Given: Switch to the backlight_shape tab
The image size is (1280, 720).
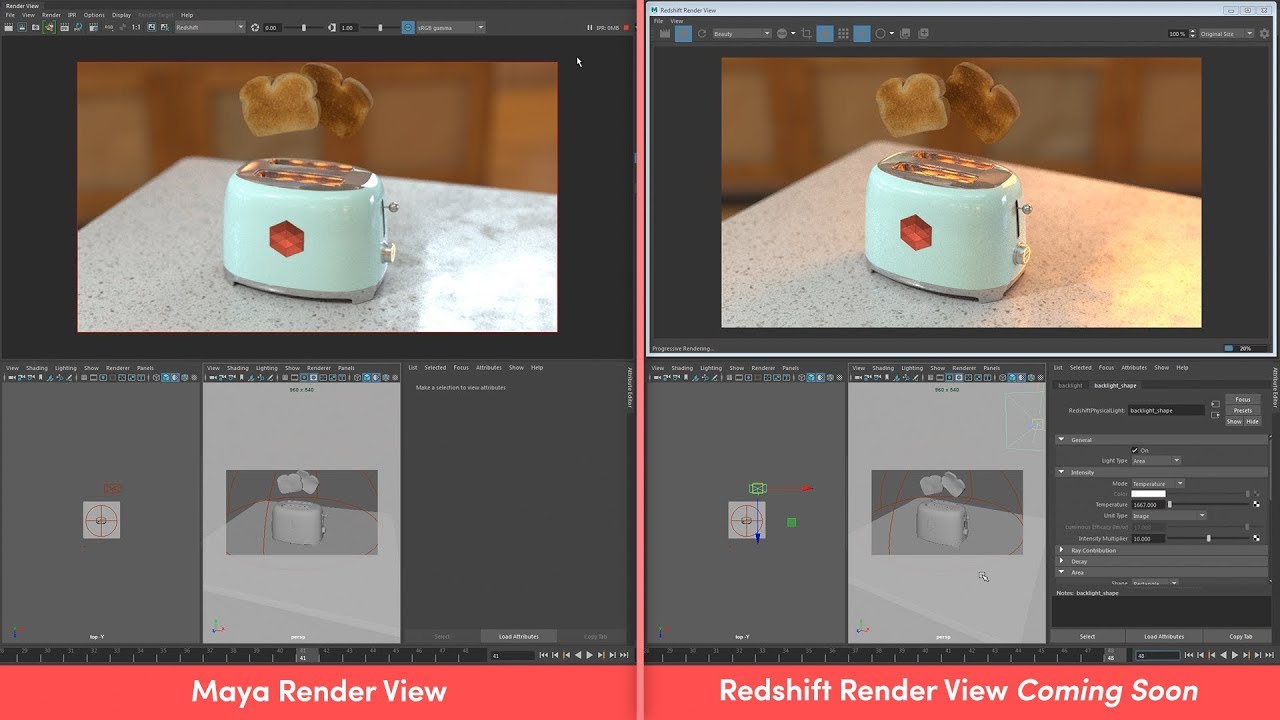Looking at the screenshot, I should [x=1115, y=385].
